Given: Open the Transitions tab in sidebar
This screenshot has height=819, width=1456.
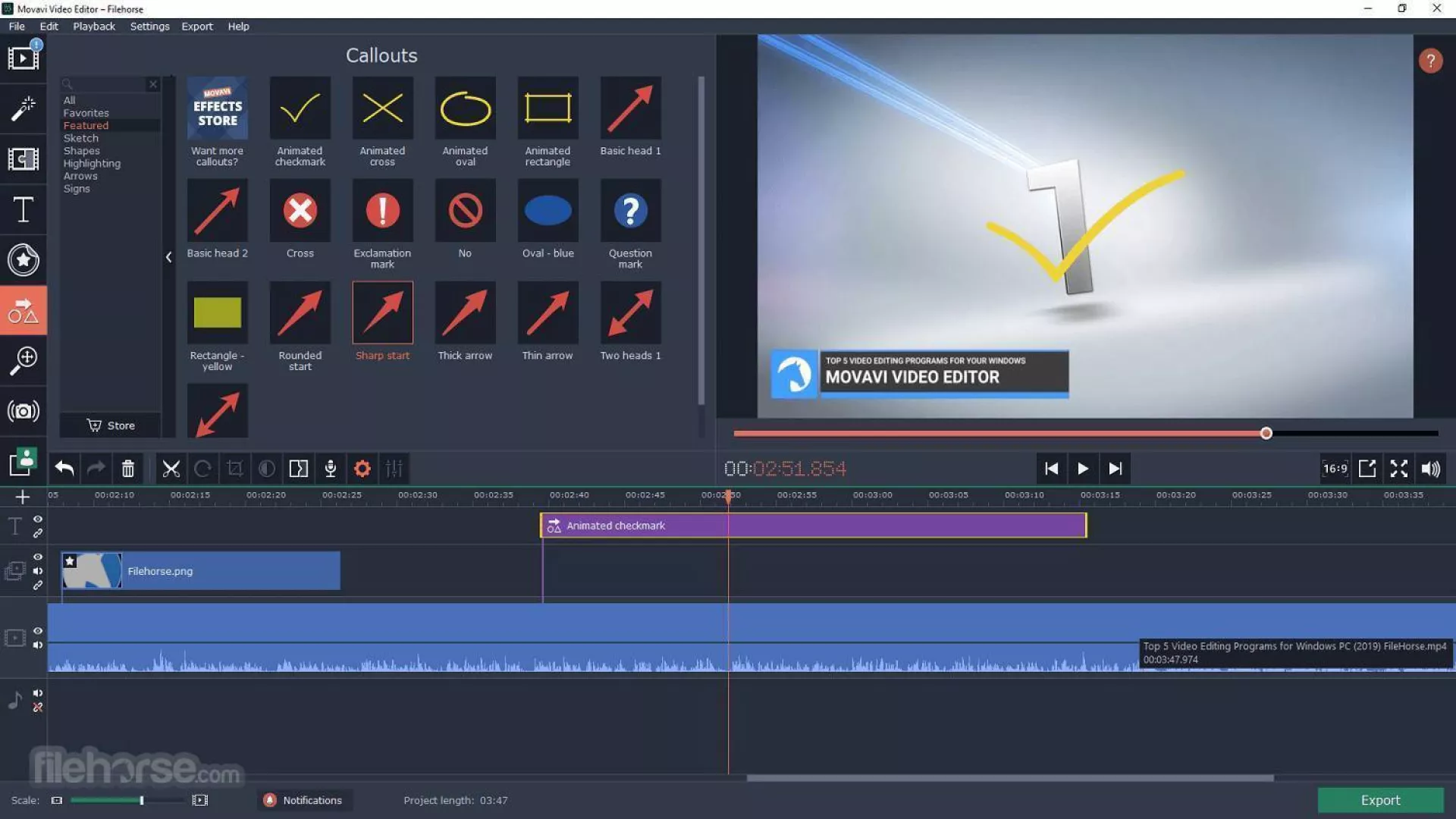Looking at the screenshot, I should point(23,159).
